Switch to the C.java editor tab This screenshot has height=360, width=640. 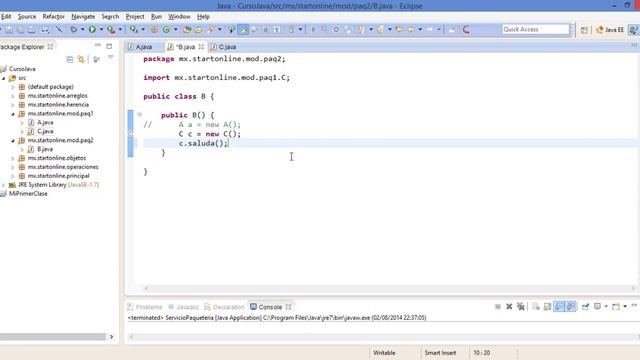pyautogui.click(x=223, y=47)
